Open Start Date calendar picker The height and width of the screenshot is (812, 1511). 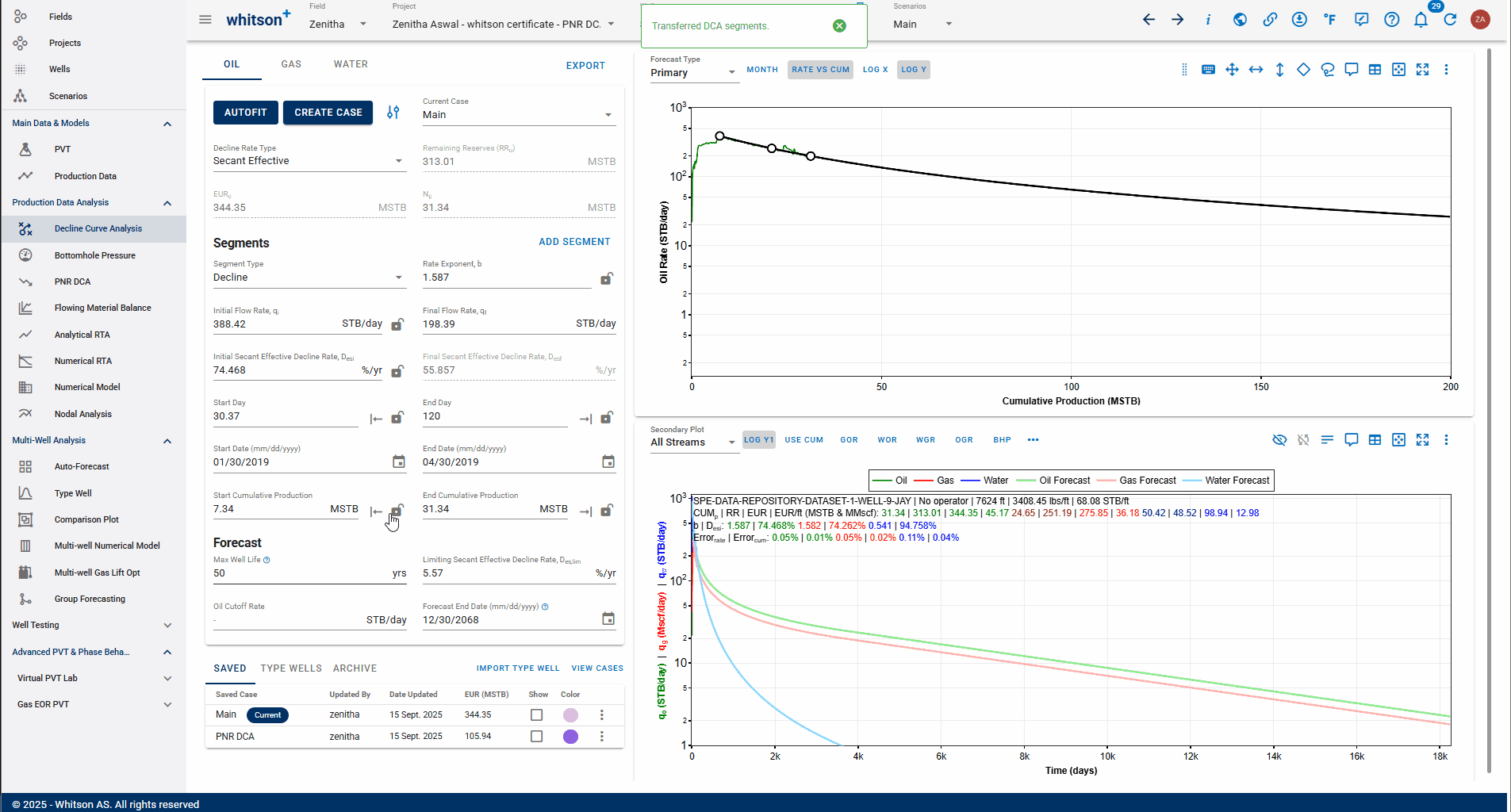click(x=399, y=462)
